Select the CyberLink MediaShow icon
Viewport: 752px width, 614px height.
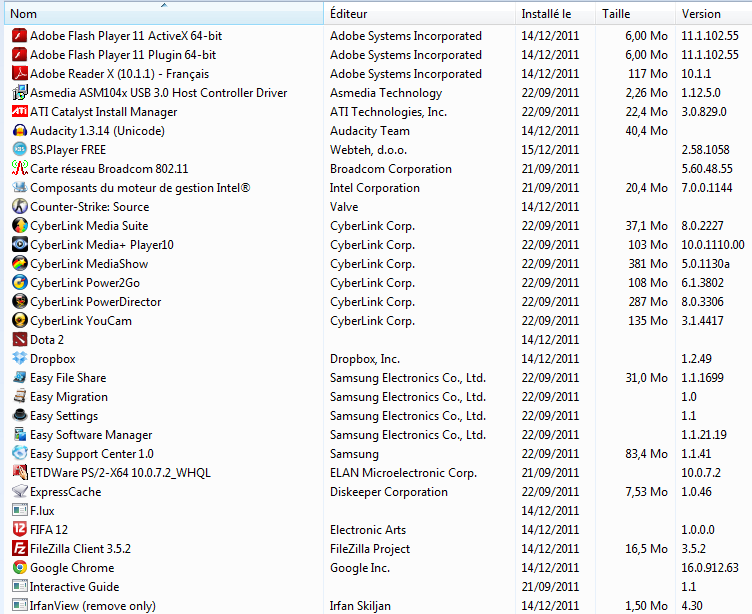[x=20, y=264]
